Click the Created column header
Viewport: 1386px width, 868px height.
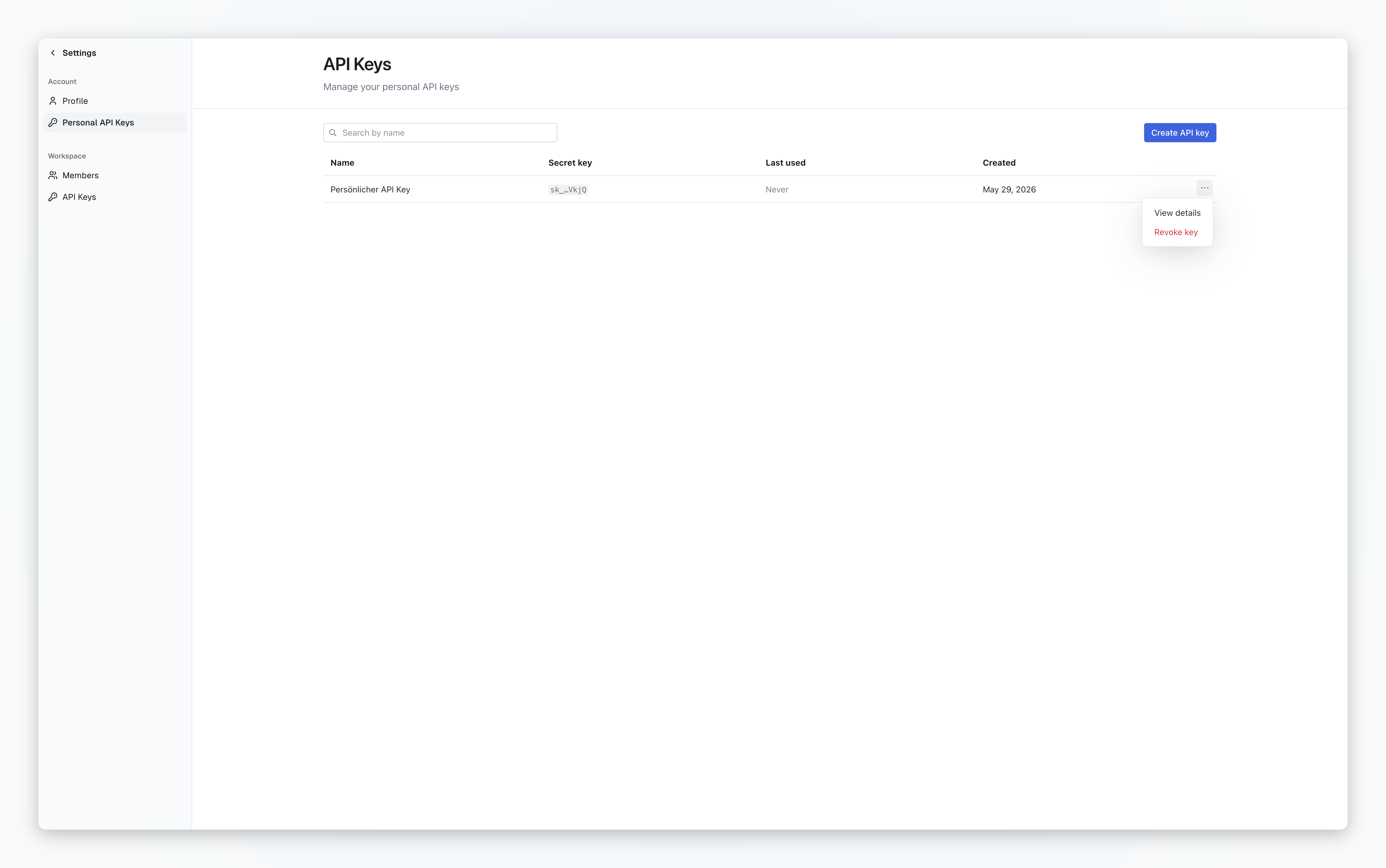point(999,163)
